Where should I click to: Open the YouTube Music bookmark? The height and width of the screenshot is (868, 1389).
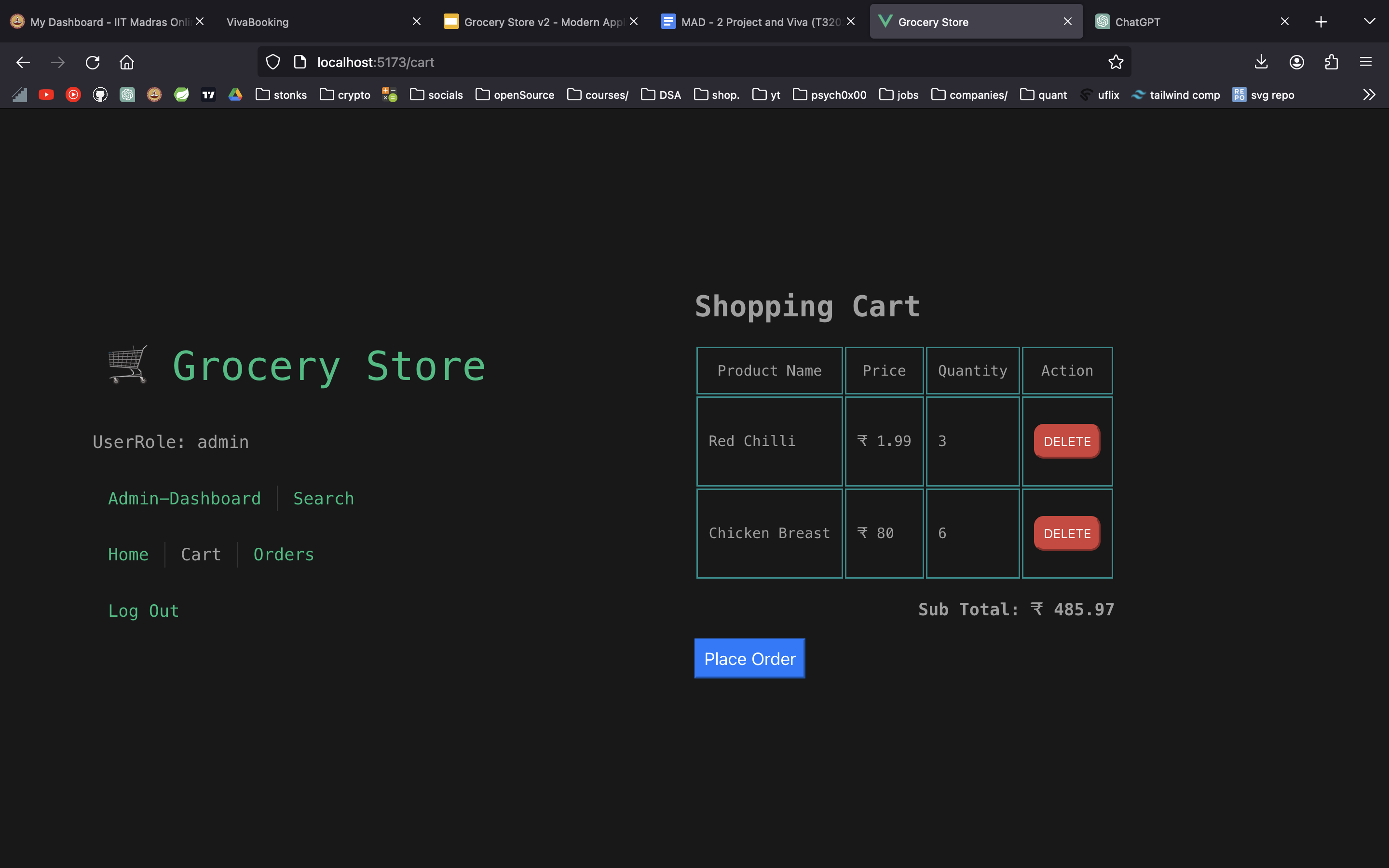click(x=73, y=95)
